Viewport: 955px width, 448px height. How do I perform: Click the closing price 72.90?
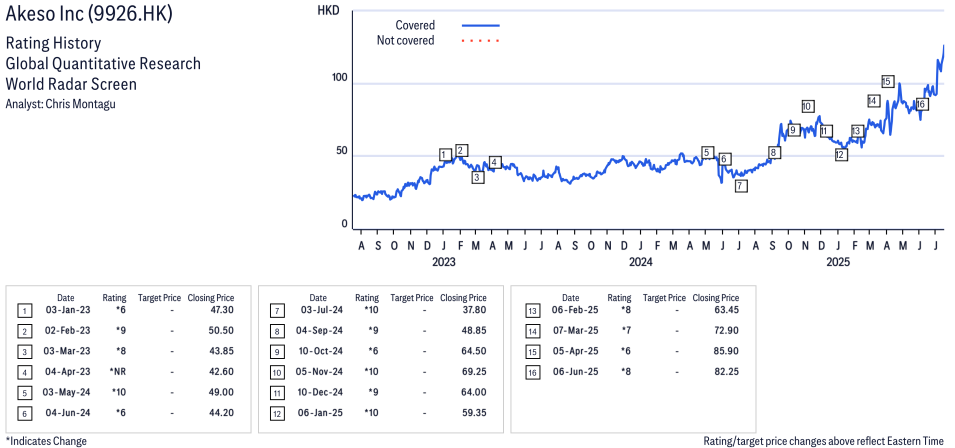(727, 331)
